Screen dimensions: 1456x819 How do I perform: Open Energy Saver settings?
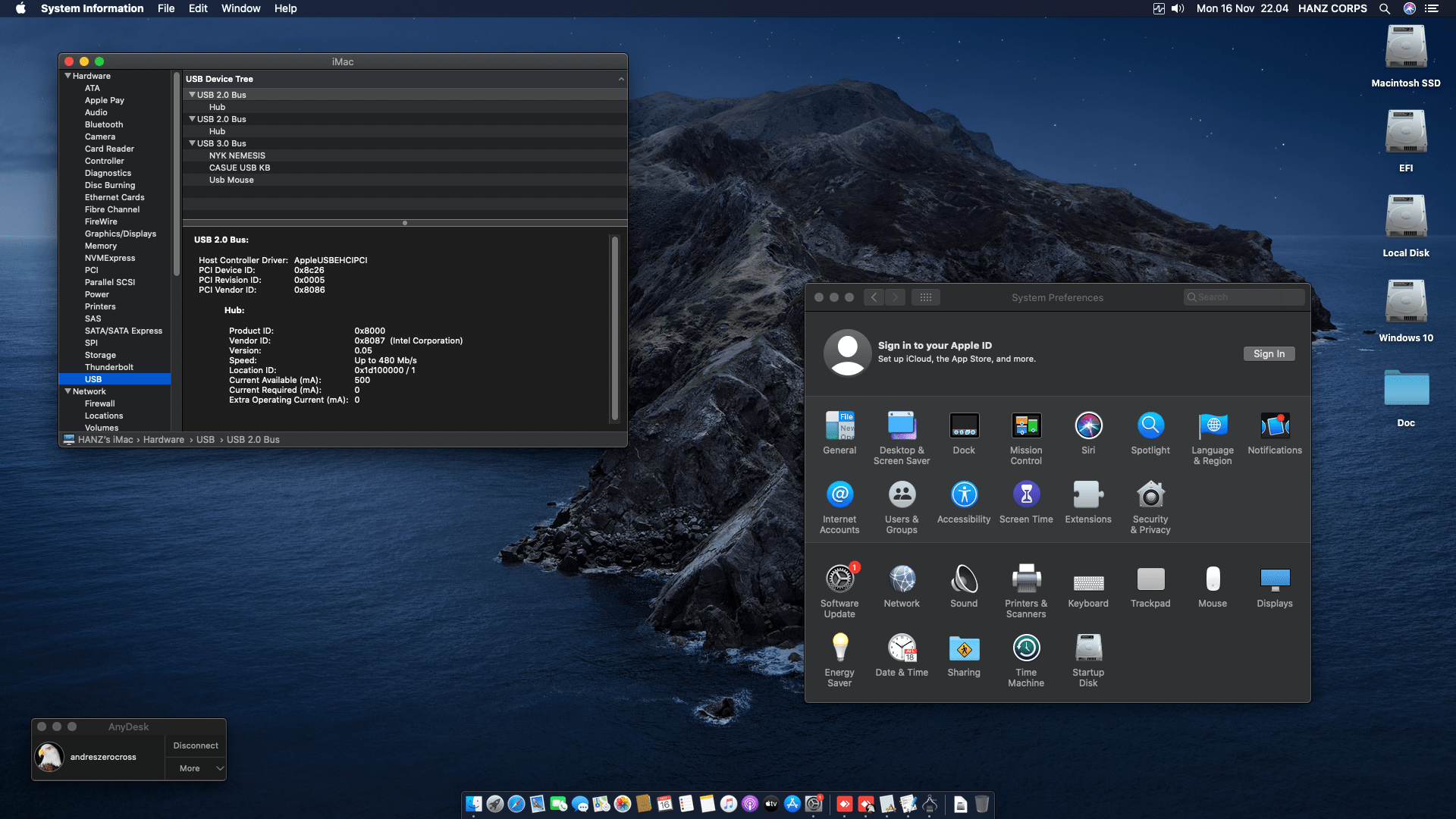tap(839, 648)
